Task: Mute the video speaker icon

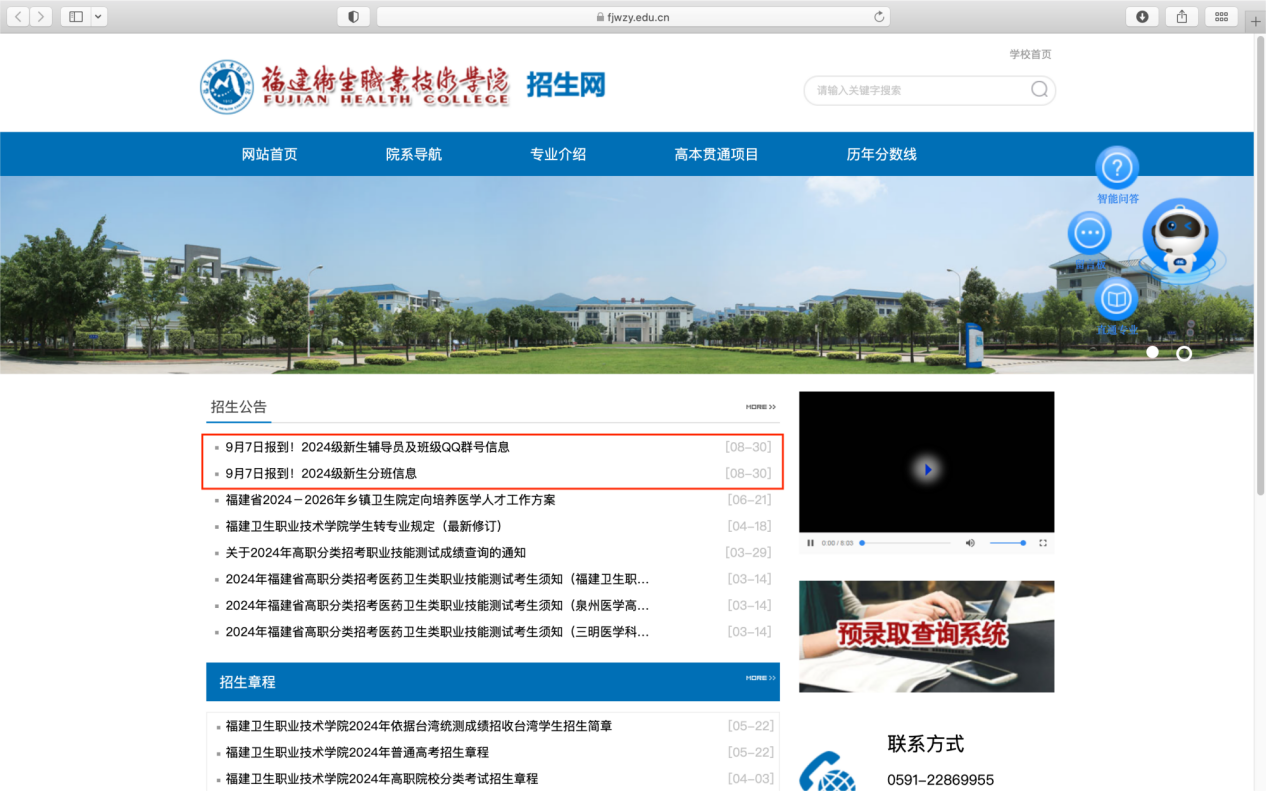Action: point(969,543)
